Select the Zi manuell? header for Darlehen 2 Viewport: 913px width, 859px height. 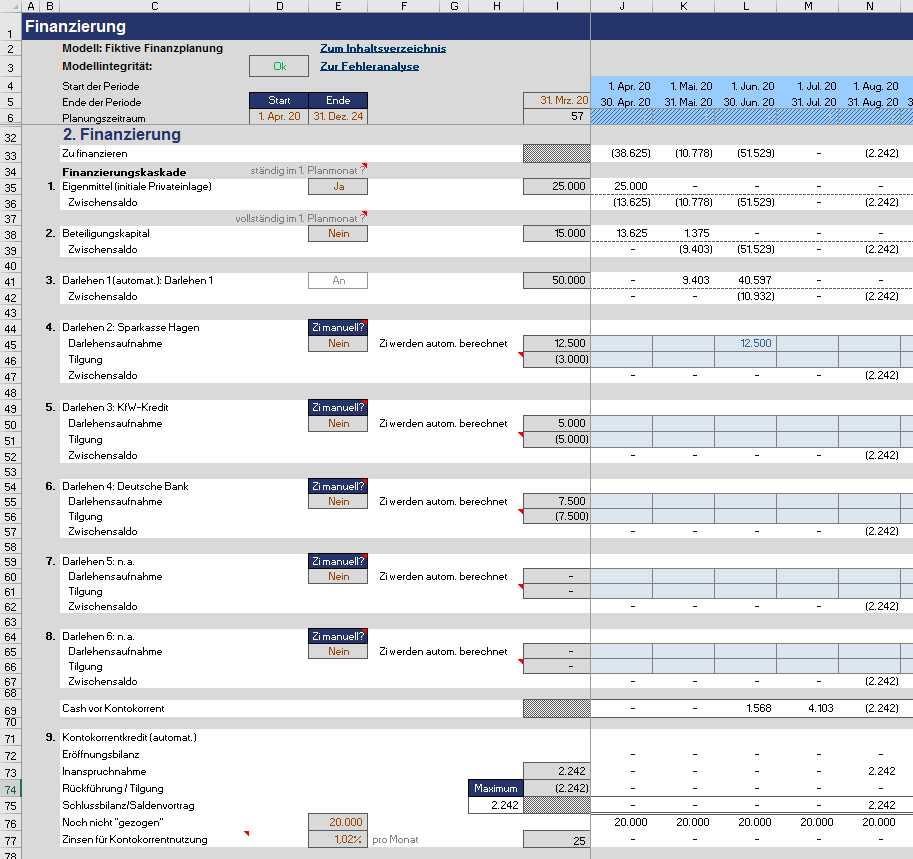coord(338,328)
